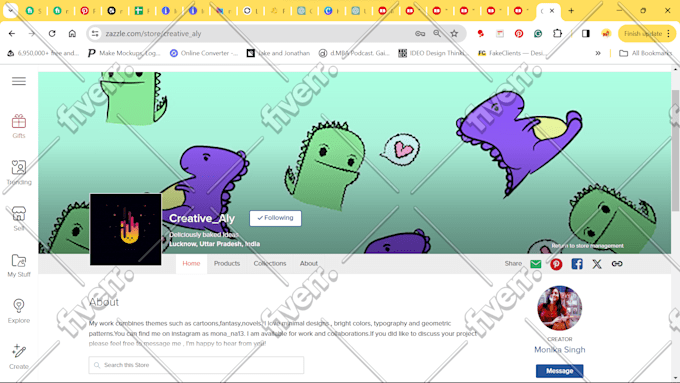This screenshot has height=383, width=680.
Task: Click the store logo thumbnail
Action: coord(126,229)
